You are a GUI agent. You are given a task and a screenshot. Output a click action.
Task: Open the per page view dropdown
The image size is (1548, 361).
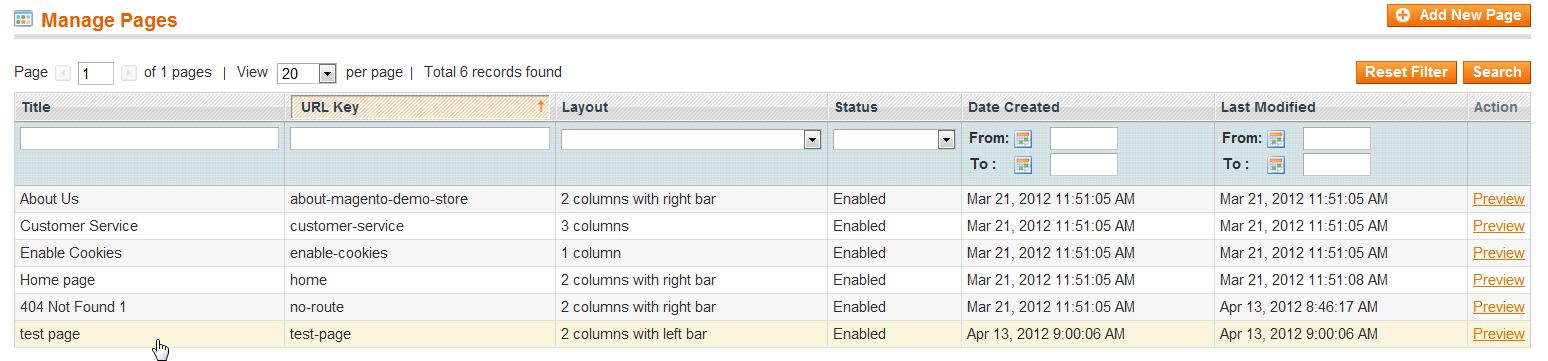307,73
